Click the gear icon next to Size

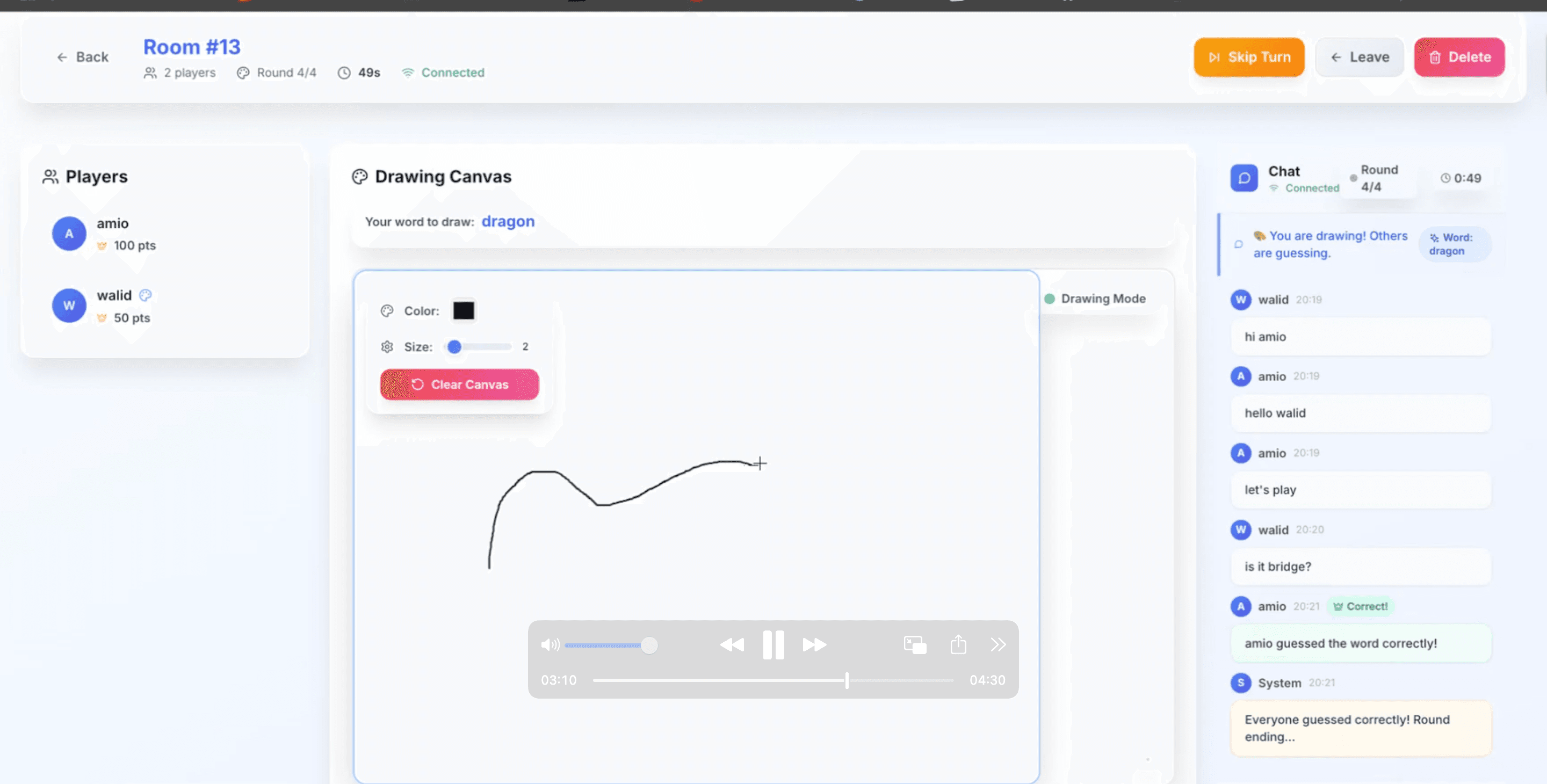[x=387, y=346]
